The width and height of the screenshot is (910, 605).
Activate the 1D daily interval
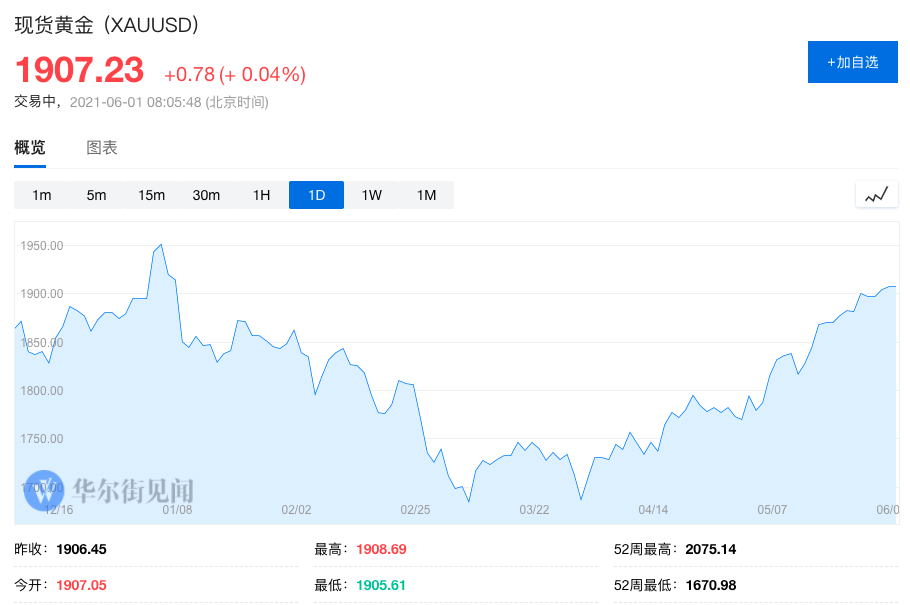(x=316, y=195)
